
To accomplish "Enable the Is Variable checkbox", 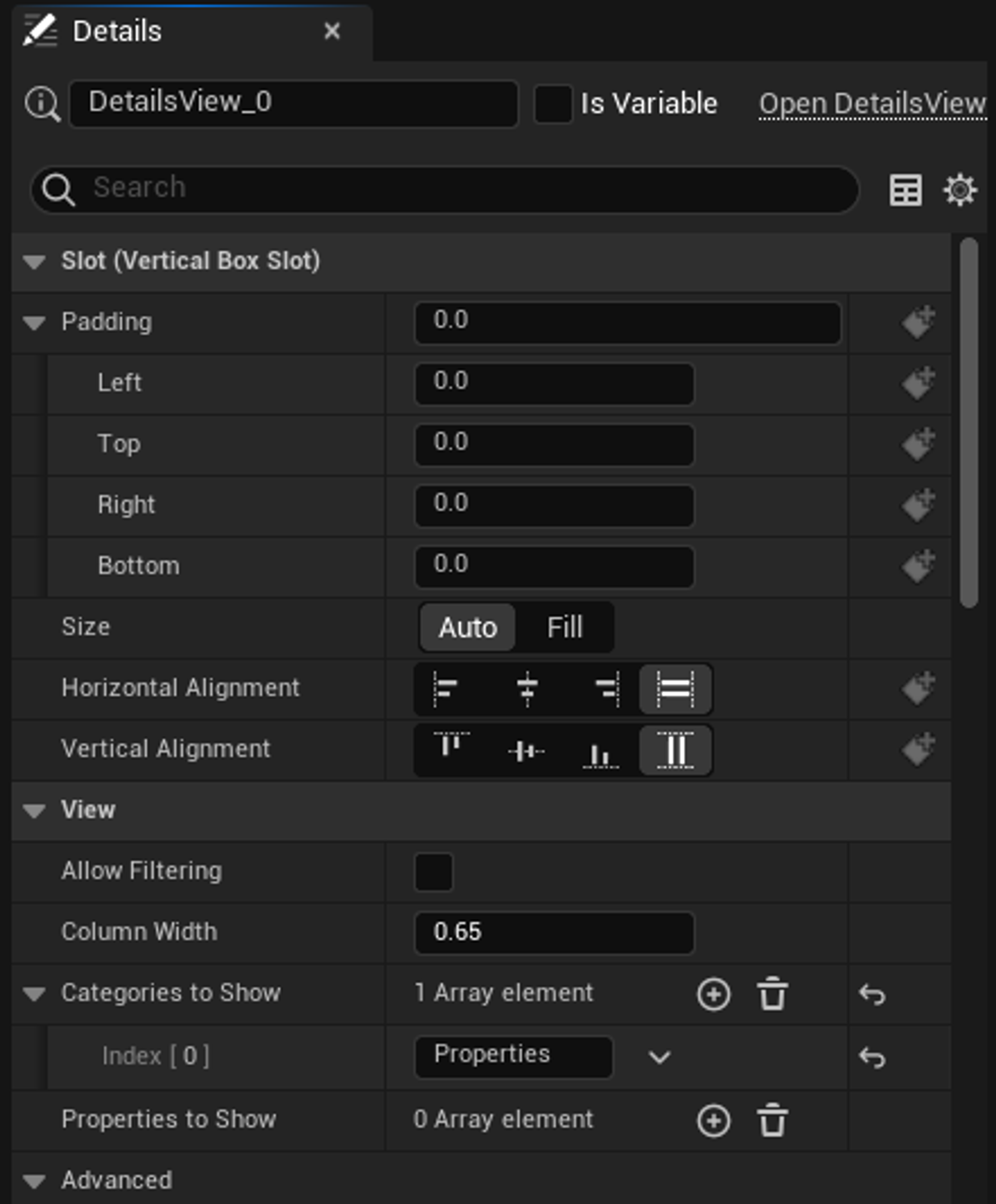I will [x=552, y=104].
